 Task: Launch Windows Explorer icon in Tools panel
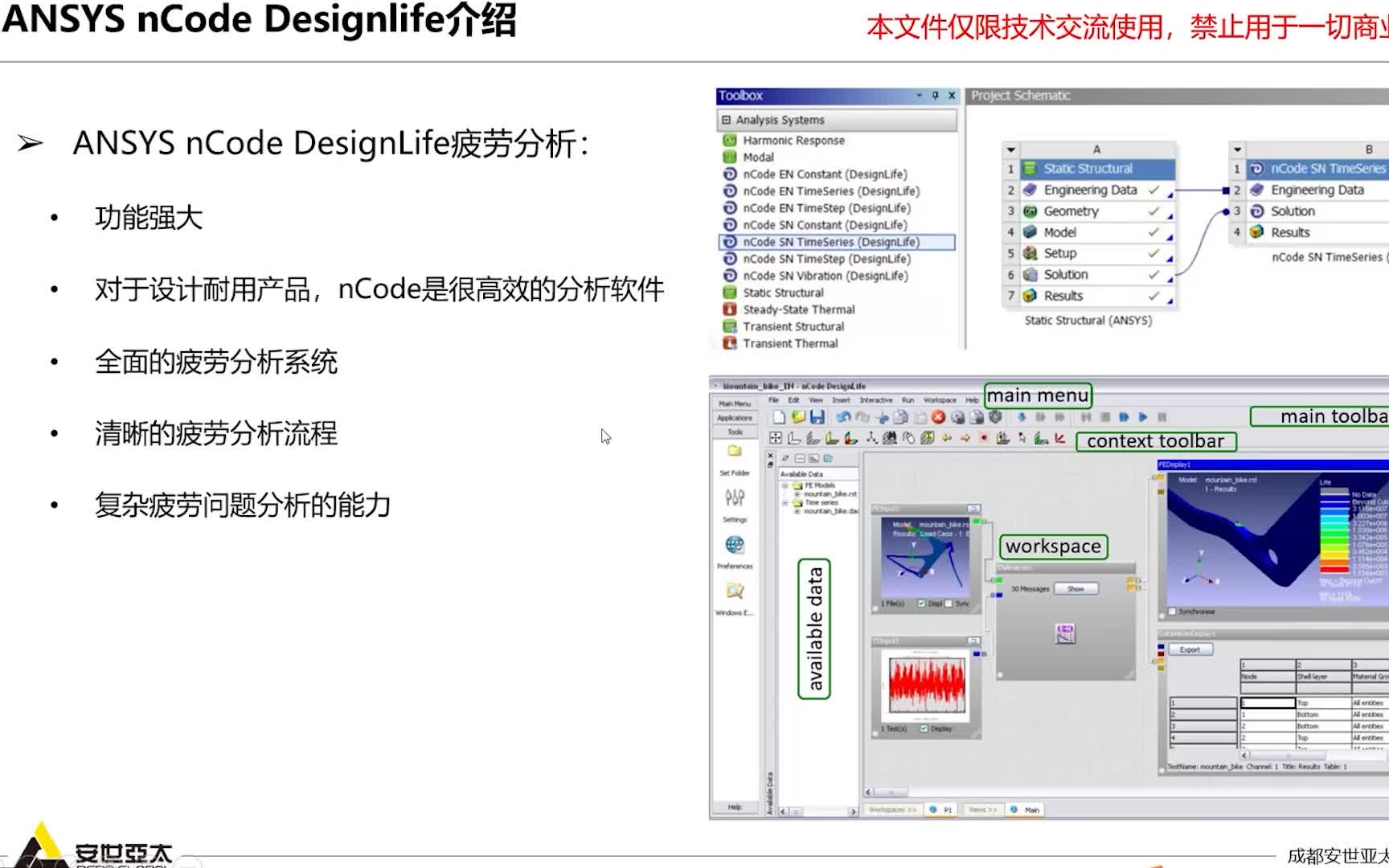coord(735,591)
